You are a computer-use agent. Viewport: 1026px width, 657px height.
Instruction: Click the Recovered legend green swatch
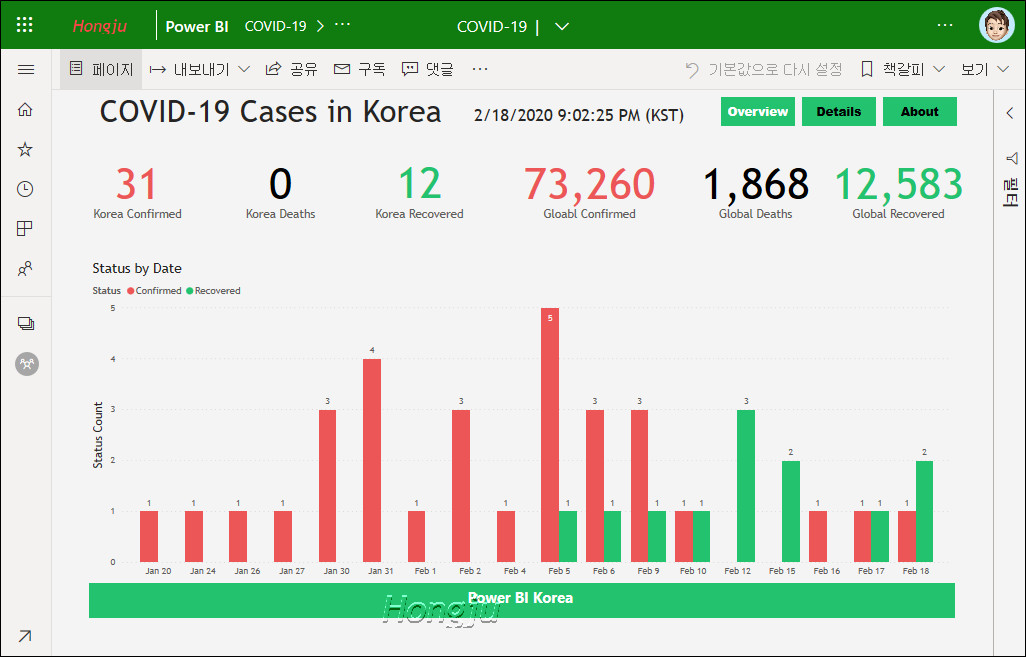point(190,291)
